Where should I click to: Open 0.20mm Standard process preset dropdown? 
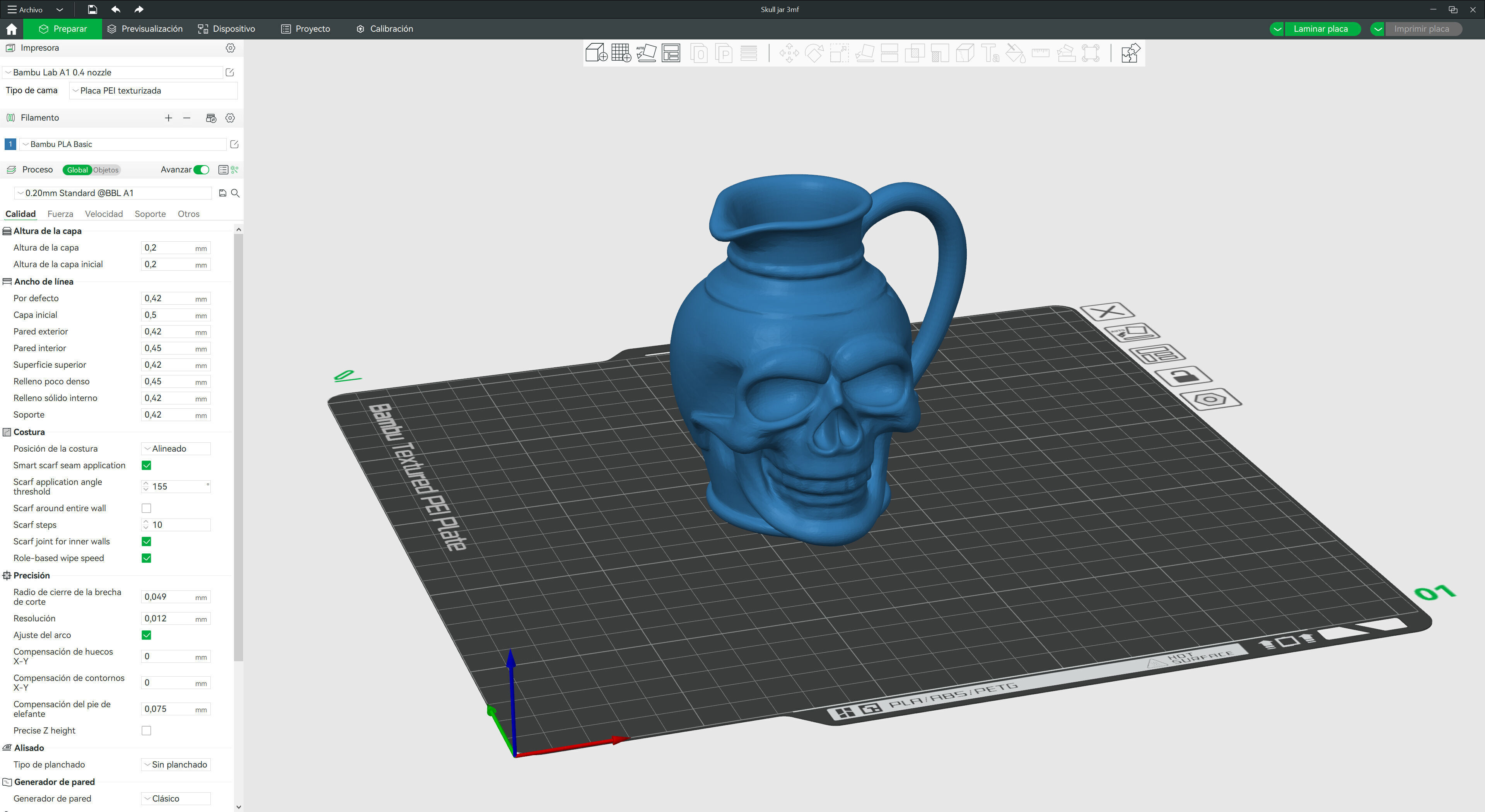pos(113,193)
